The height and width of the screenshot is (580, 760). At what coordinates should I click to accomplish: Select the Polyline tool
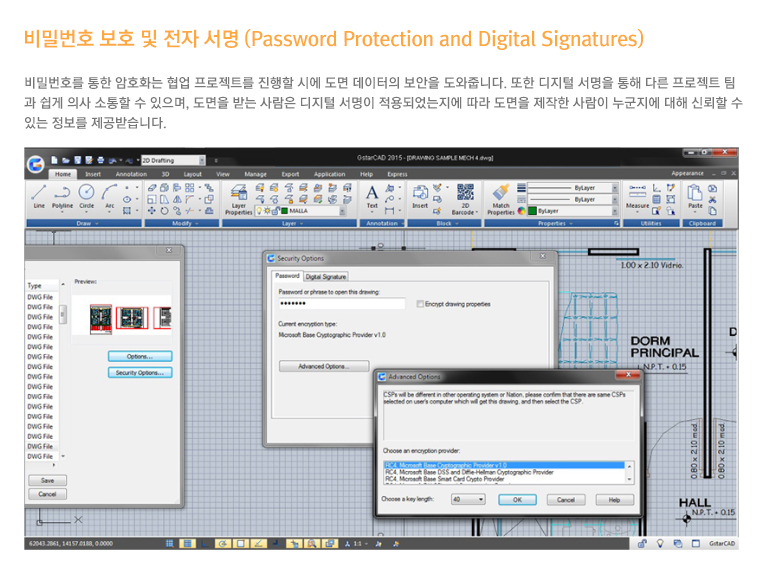point(62,195)
